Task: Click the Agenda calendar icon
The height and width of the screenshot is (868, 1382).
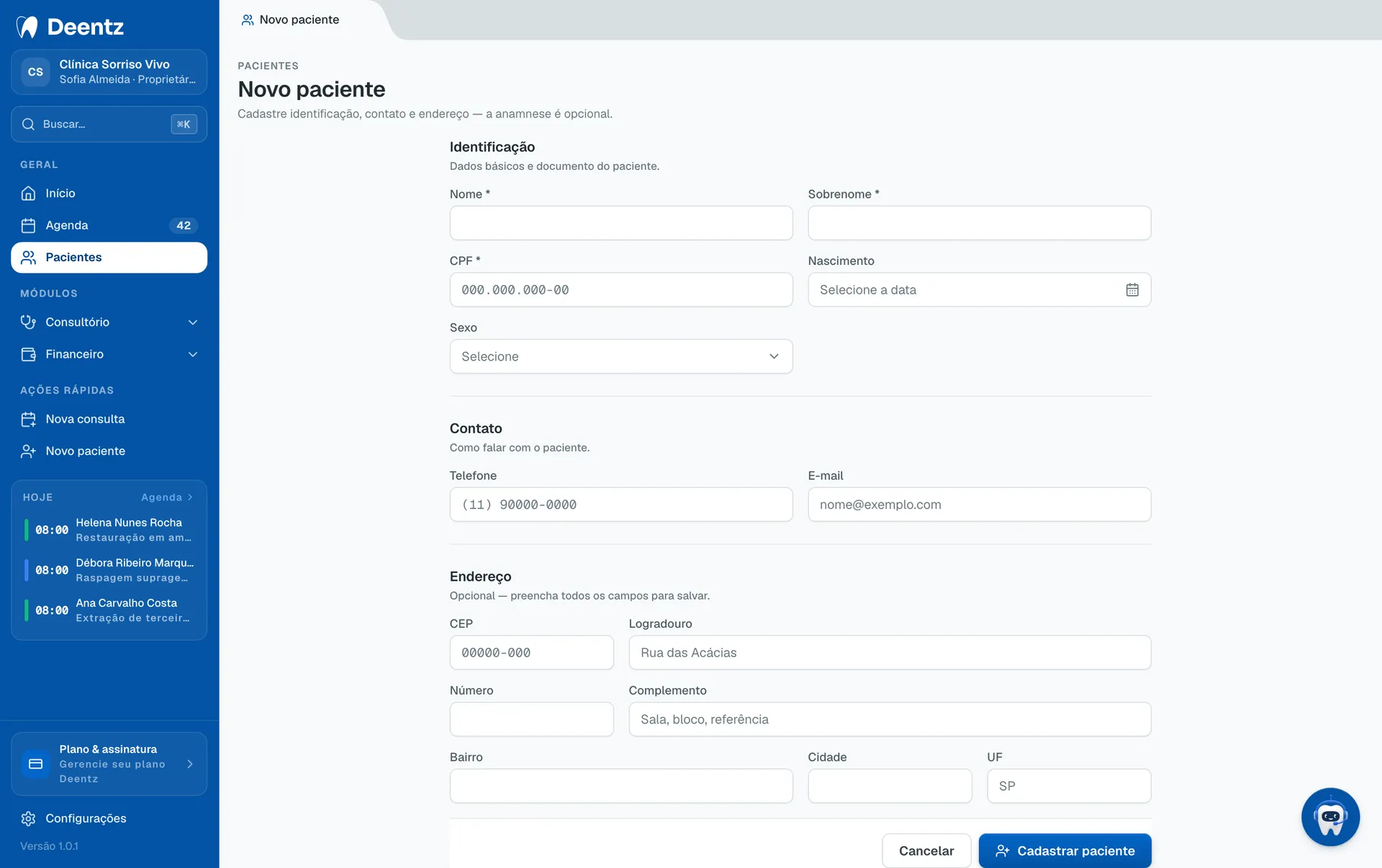Action: 28,225
